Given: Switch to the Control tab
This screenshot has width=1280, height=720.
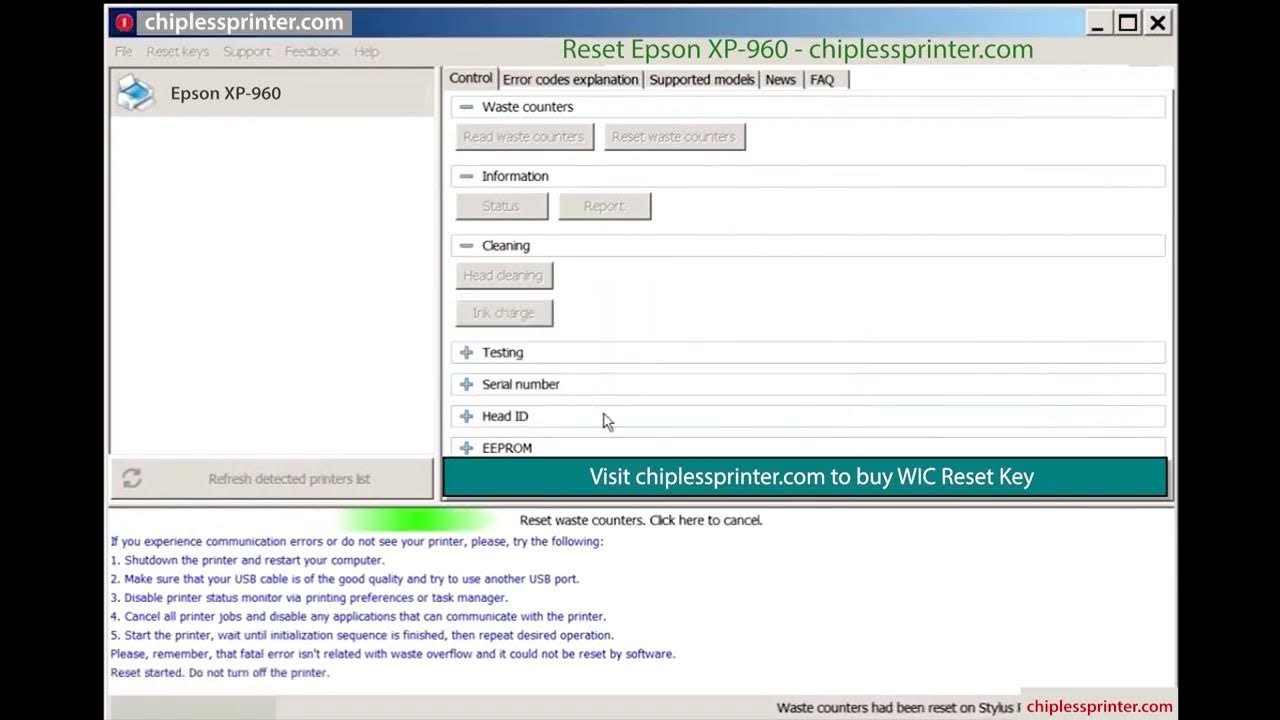Looking at the screenshot, I should tap(470, 78).
